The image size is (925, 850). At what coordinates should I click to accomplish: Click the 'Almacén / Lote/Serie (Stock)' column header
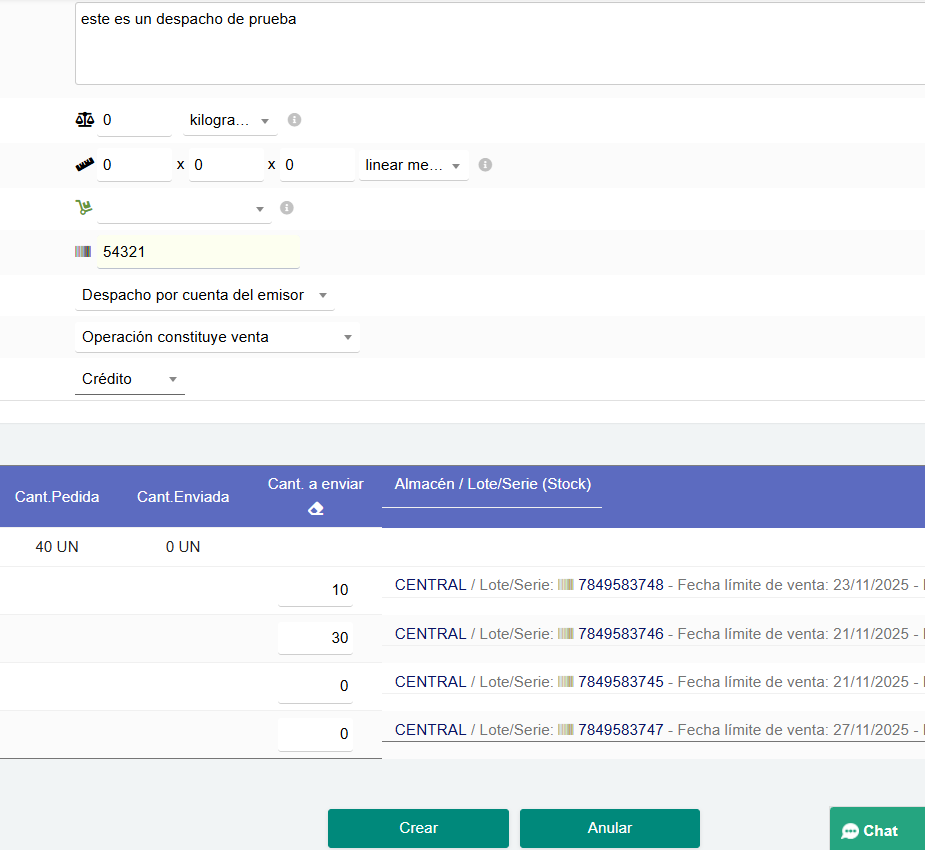(492, 484)
